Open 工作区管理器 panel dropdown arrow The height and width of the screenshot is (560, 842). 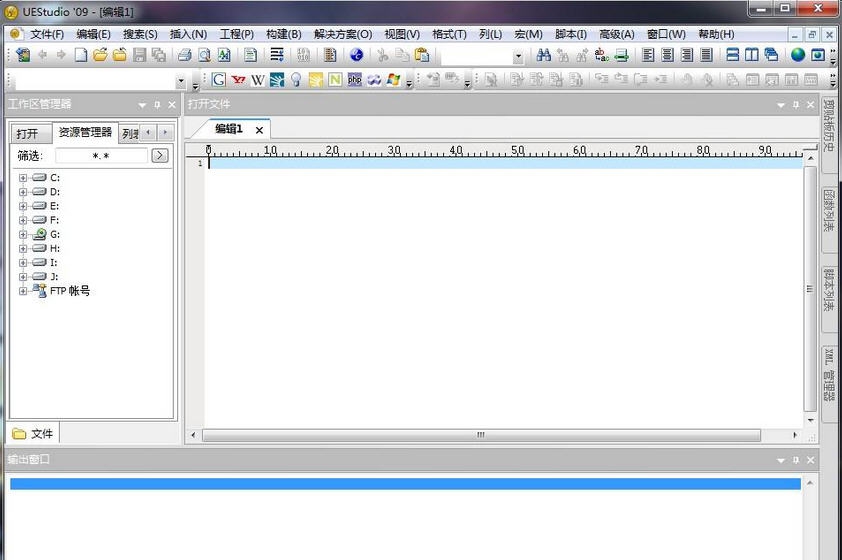[x=142, y=105]
